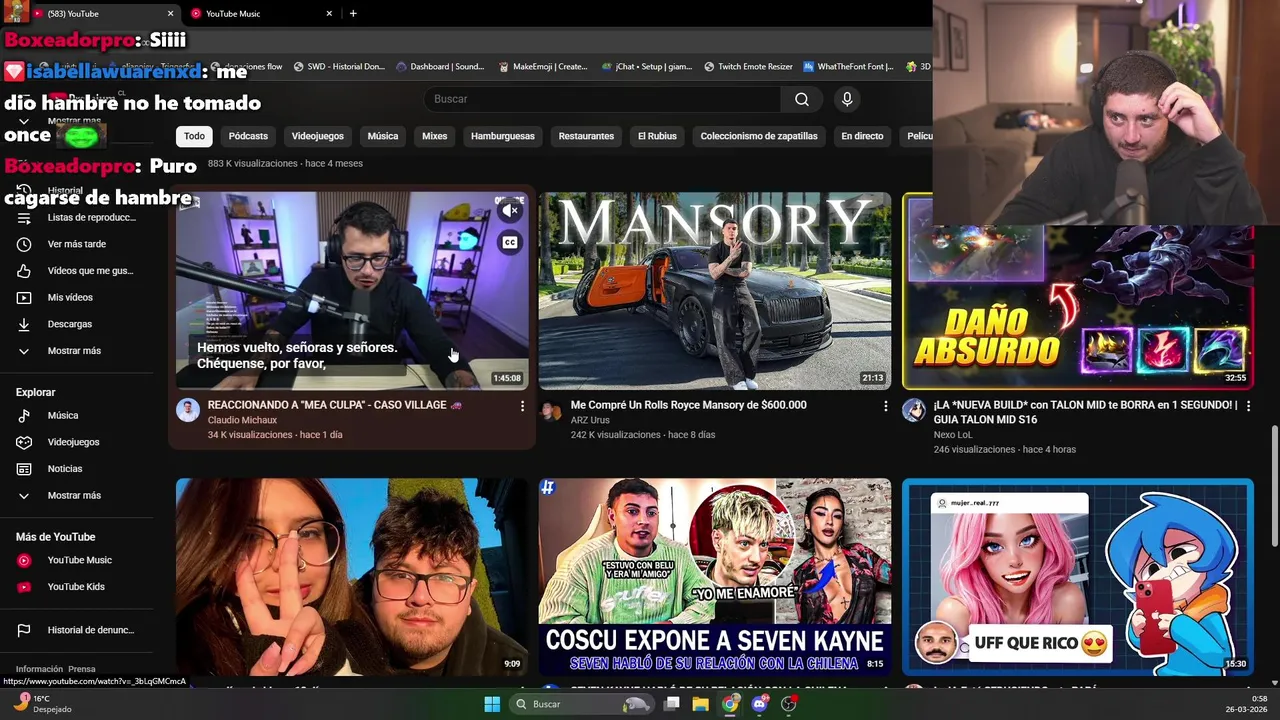Select the Videojuegos filter chip
Screen dimensions: 1280x720
coord(317,136)
